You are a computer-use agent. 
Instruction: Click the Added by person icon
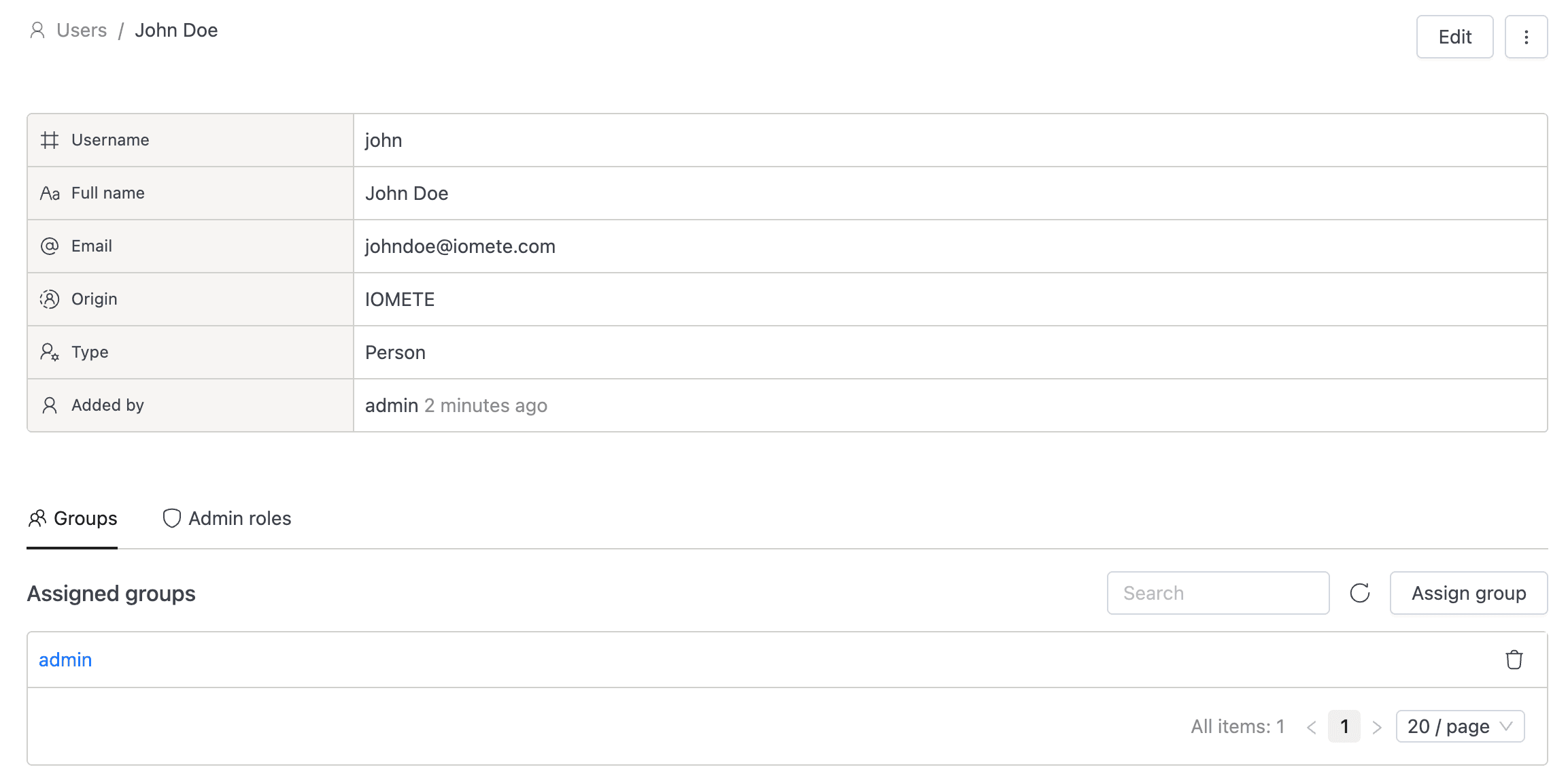coord(50,405)
